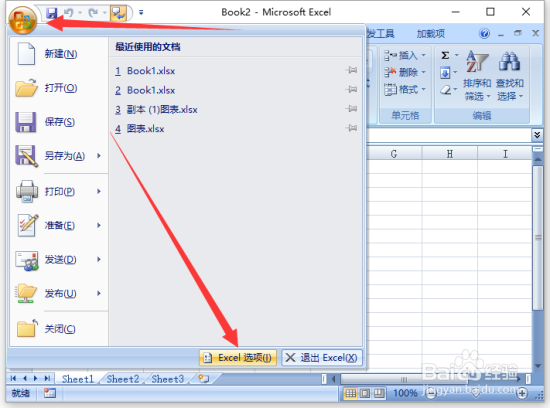
Task: Choose 打开(O) in the Office menu
Action: (59, 88)
